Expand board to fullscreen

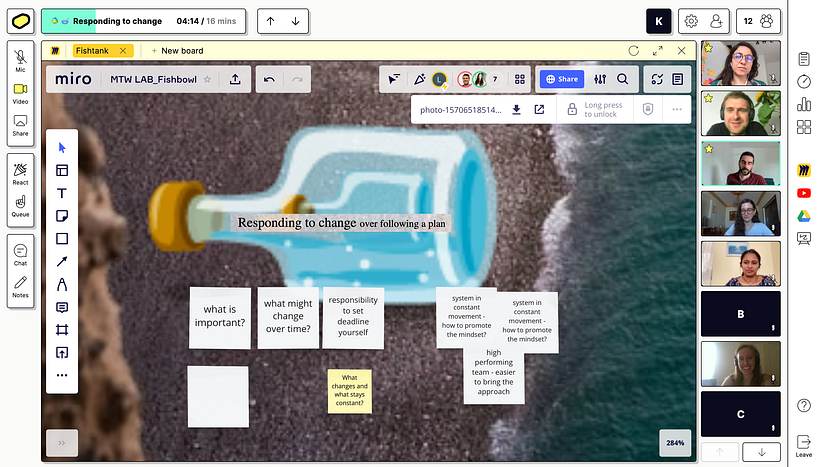[x=658, y=51]
